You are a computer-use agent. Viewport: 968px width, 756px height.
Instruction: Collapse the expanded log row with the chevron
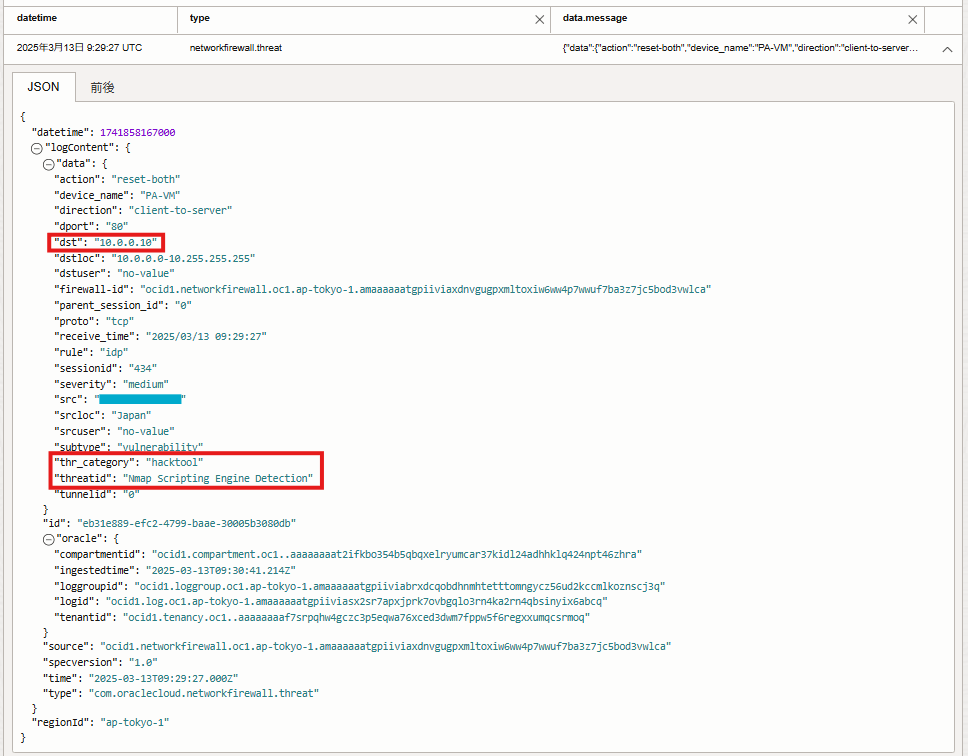tap(947, 48)
